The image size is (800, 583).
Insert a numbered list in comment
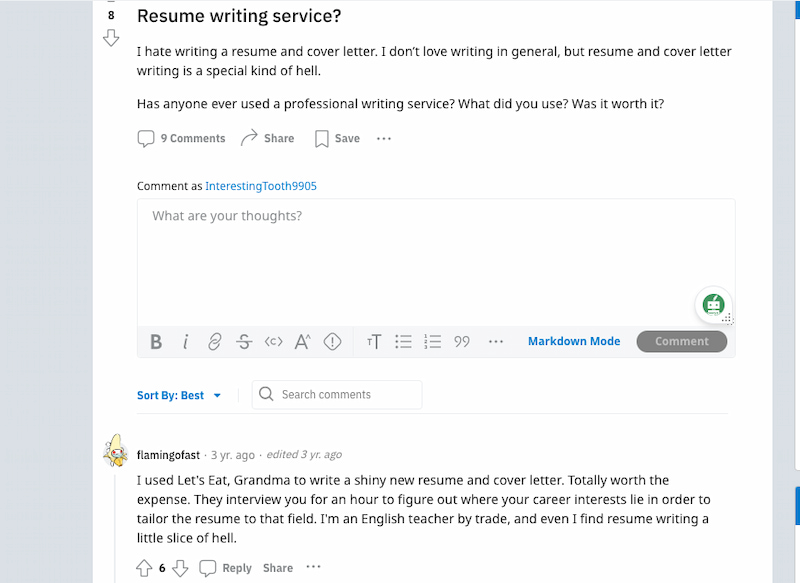[432, 341]
